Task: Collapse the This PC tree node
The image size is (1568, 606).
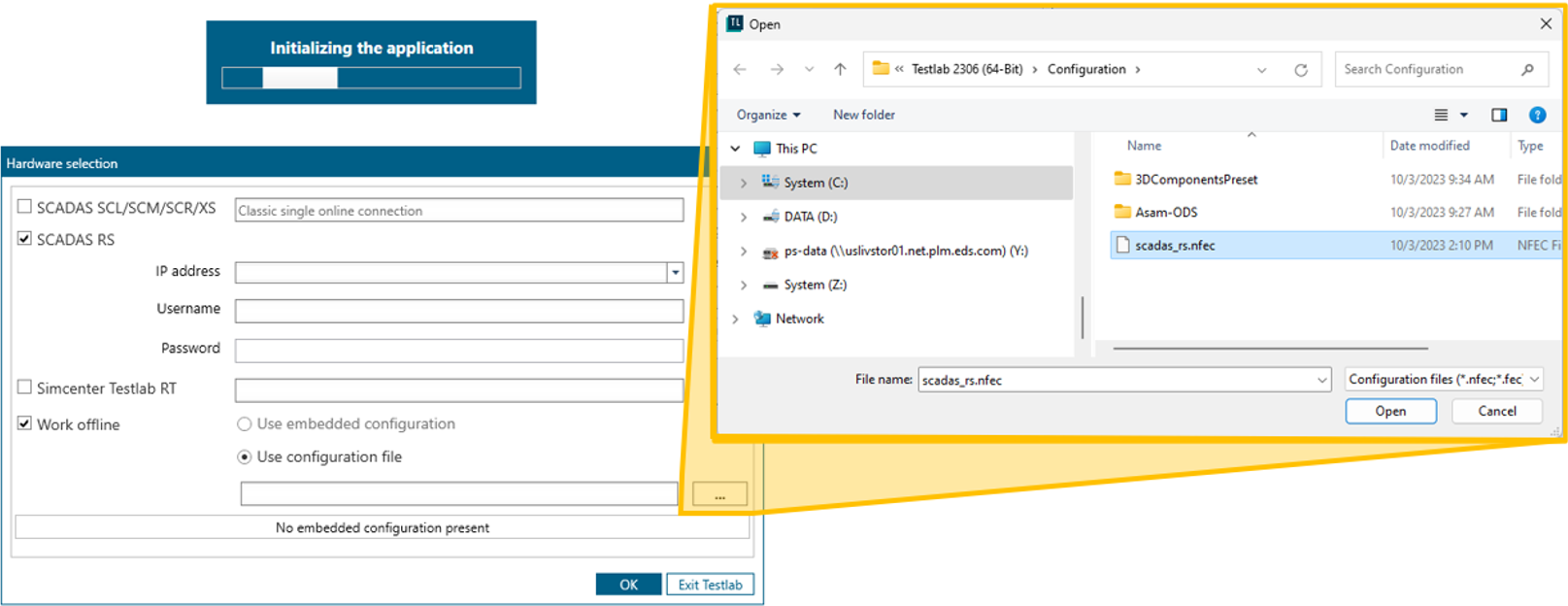Action: [x=735, y=149]
